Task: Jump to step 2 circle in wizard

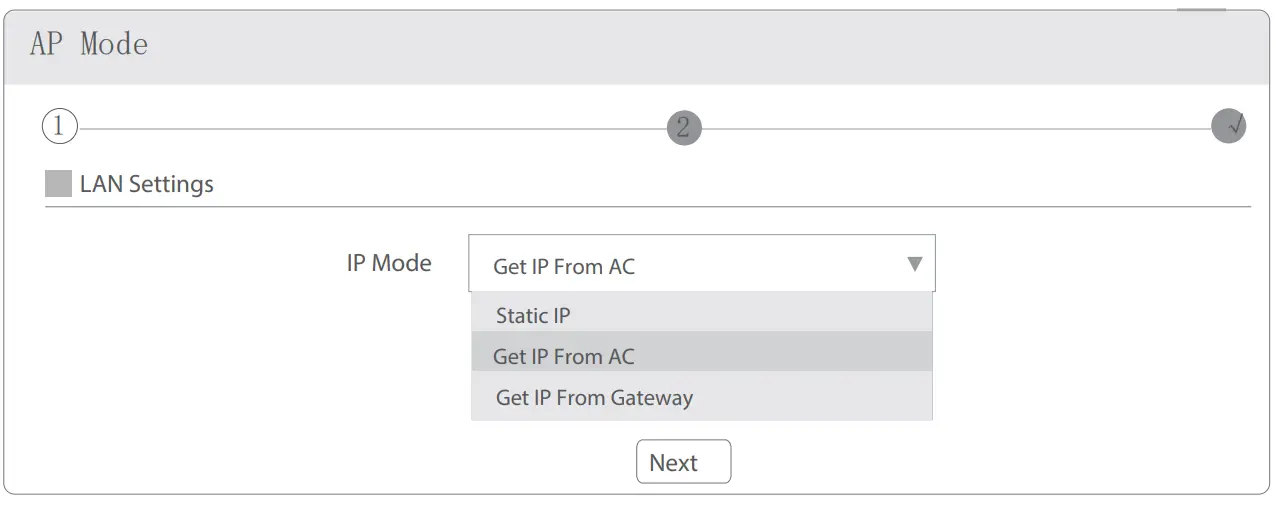Action: coord(684,128)
